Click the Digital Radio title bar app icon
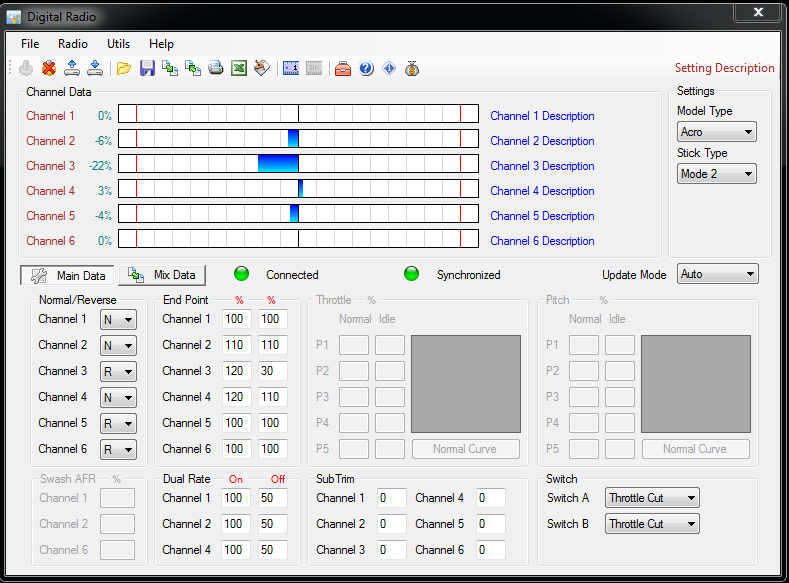 pos(14,17)
